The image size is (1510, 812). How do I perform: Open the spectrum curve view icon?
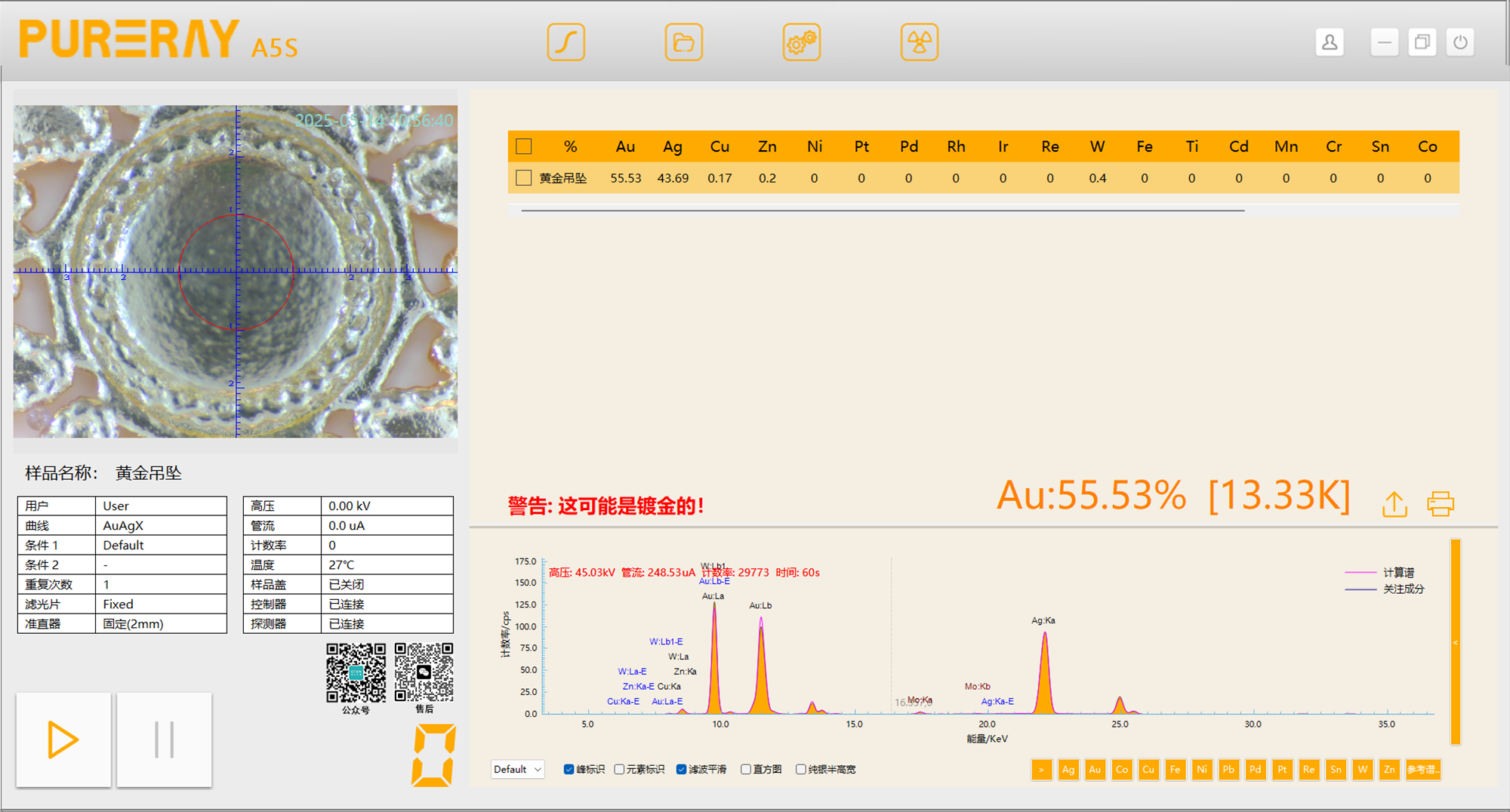click(565, 42)
